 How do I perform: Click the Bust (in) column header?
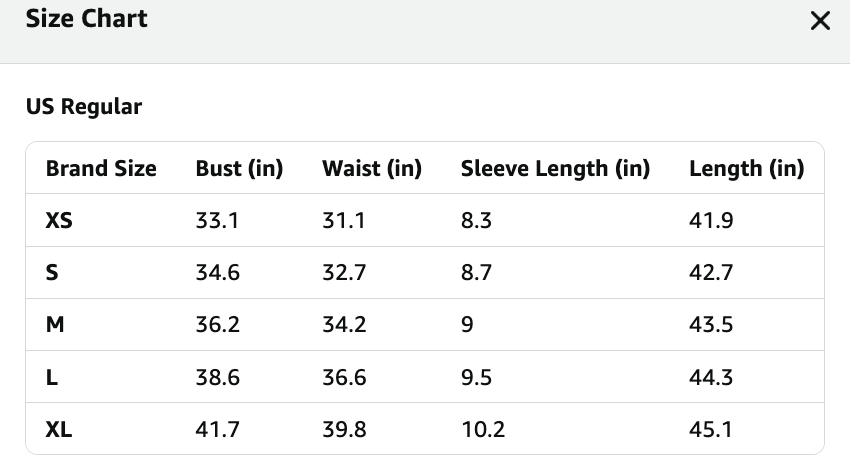[x=239, y=168]
